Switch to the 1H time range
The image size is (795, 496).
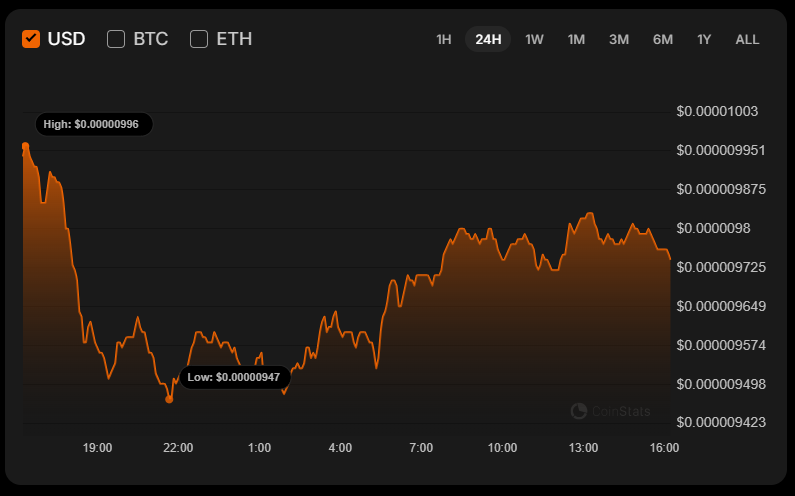[444, 40]
